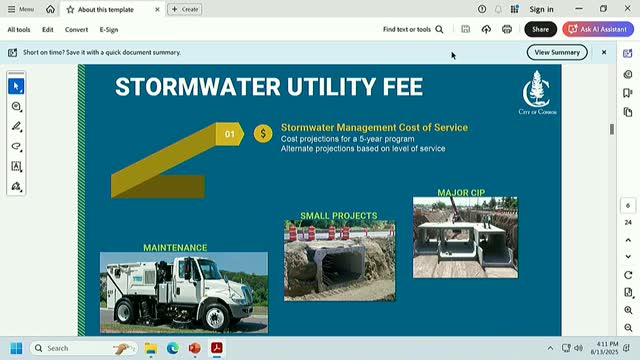The width and height of the screenshot is (640, 360).
Task: Open the page display options icon
Action: coord(628,292)
